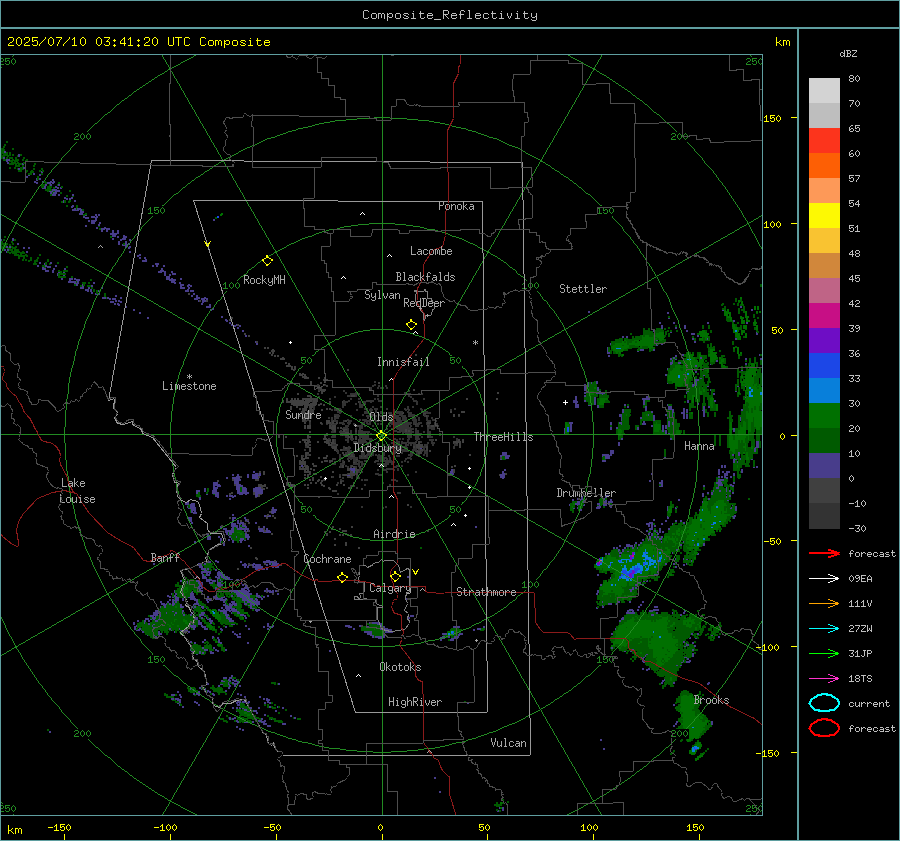
Task: Pick the lightest gray swatch at 80 dBZ
Action: pyautogui.click(x=824, y=91)
